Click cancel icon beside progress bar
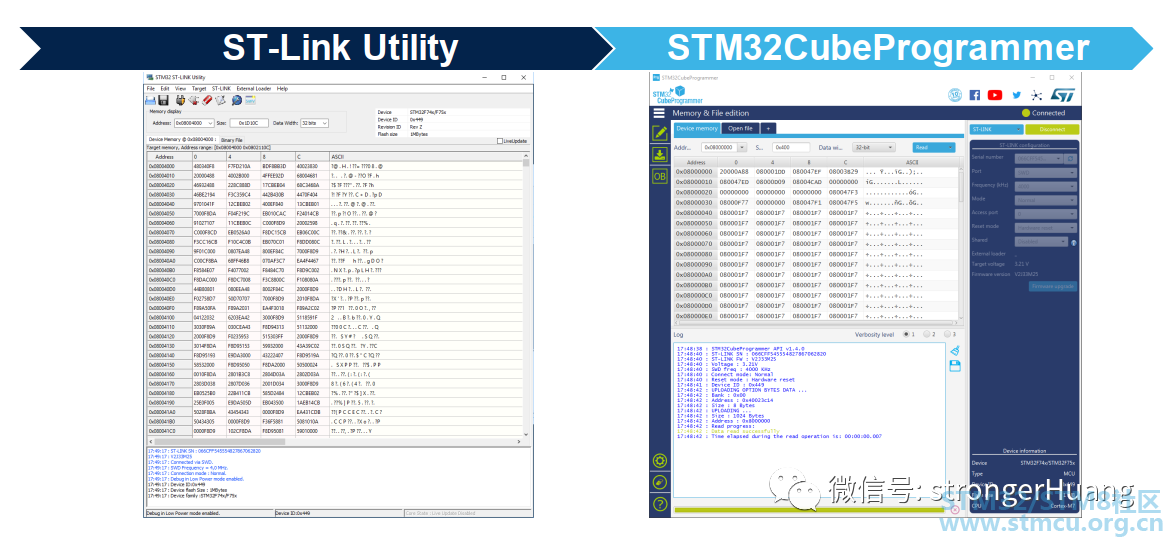Viewport: 1172px width, 546px height. tap(954, 510)
